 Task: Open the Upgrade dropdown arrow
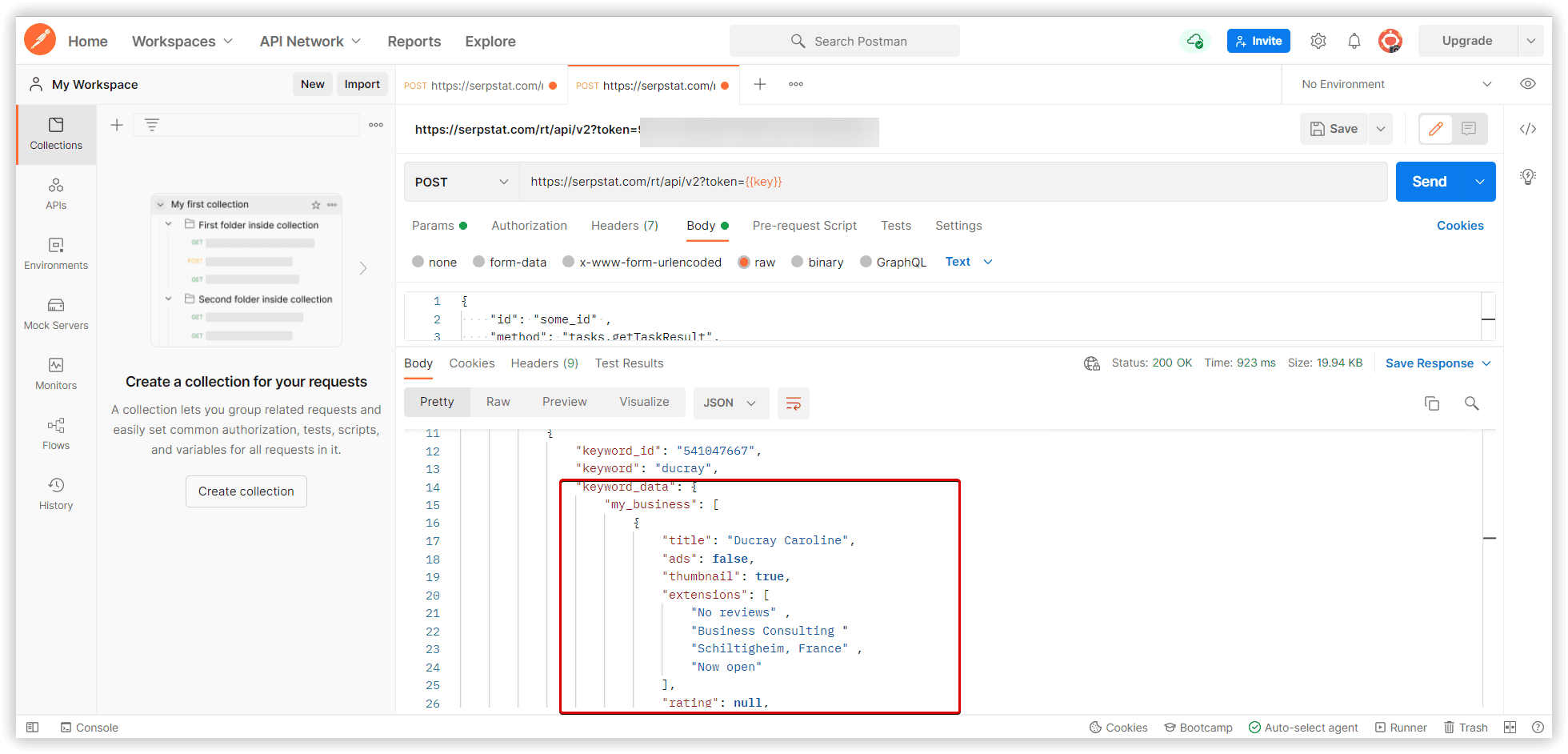[1530, 41]
